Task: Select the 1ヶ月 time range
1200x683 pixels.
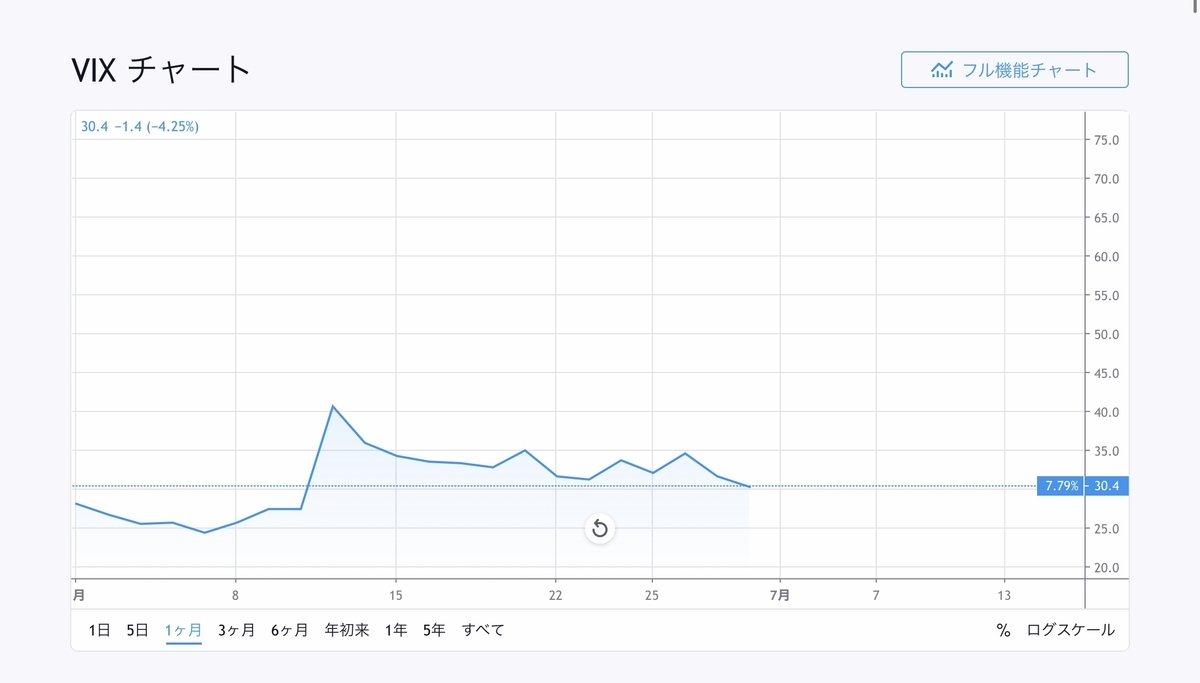Action: 184,630
